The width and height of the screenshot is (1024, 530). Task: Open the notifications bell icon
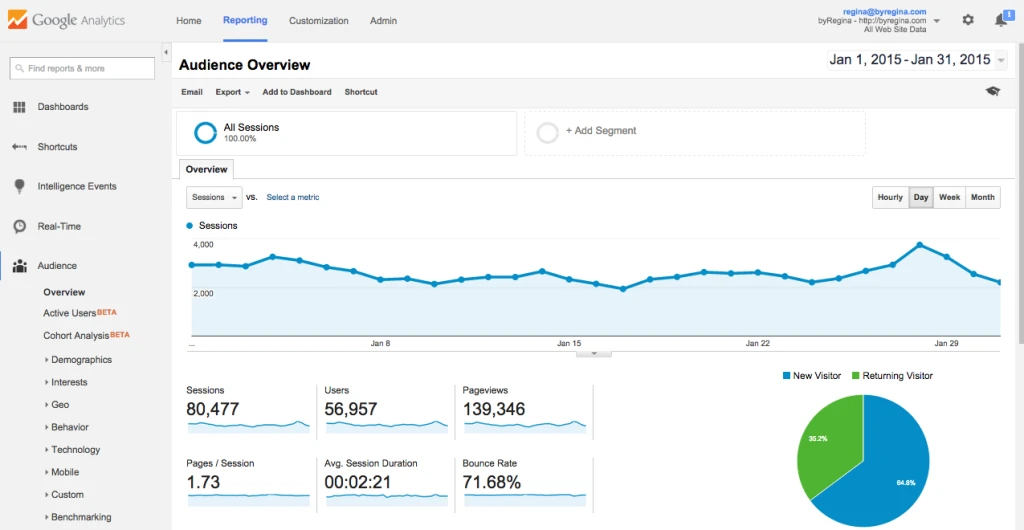pyautogui.click(x=1000, y=20)
